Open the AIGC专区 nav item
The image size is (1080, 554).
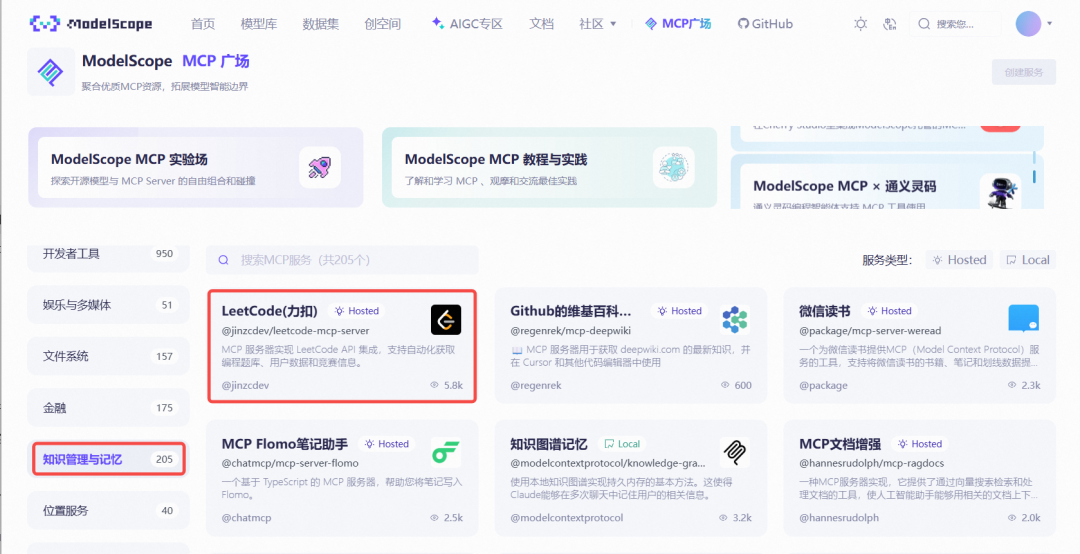point(467,24)
